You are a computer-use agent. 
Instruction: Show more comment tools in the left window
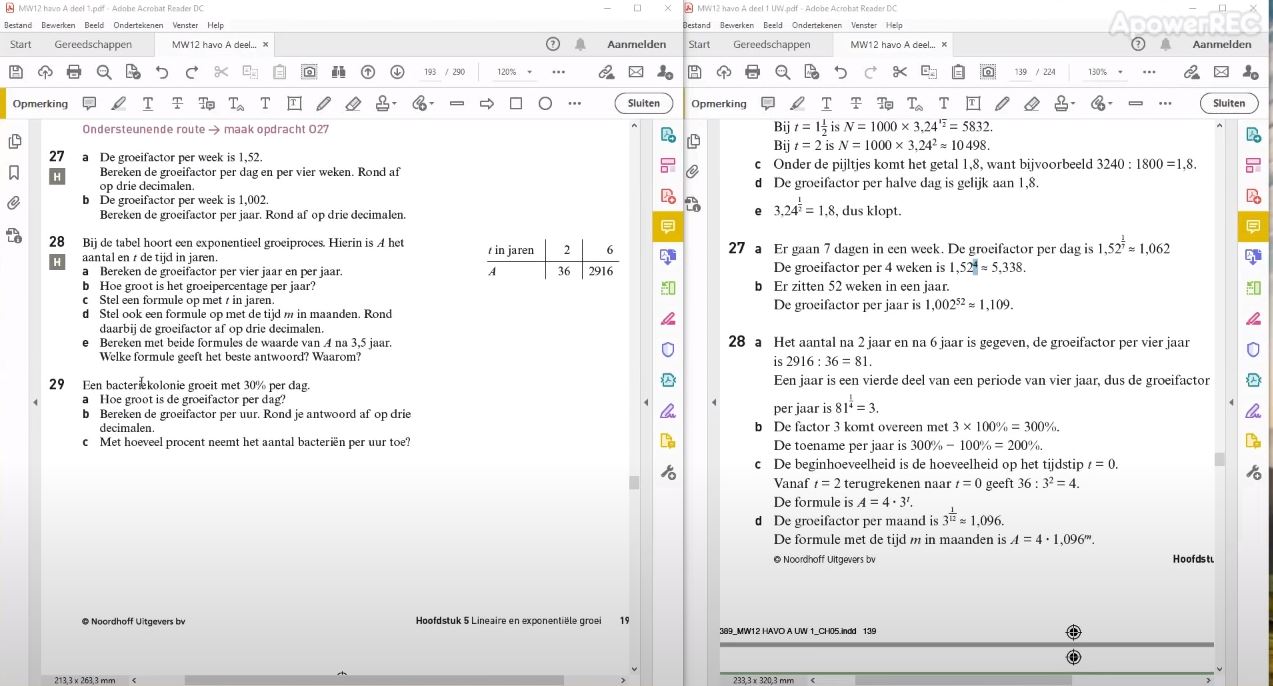point(574,103)
